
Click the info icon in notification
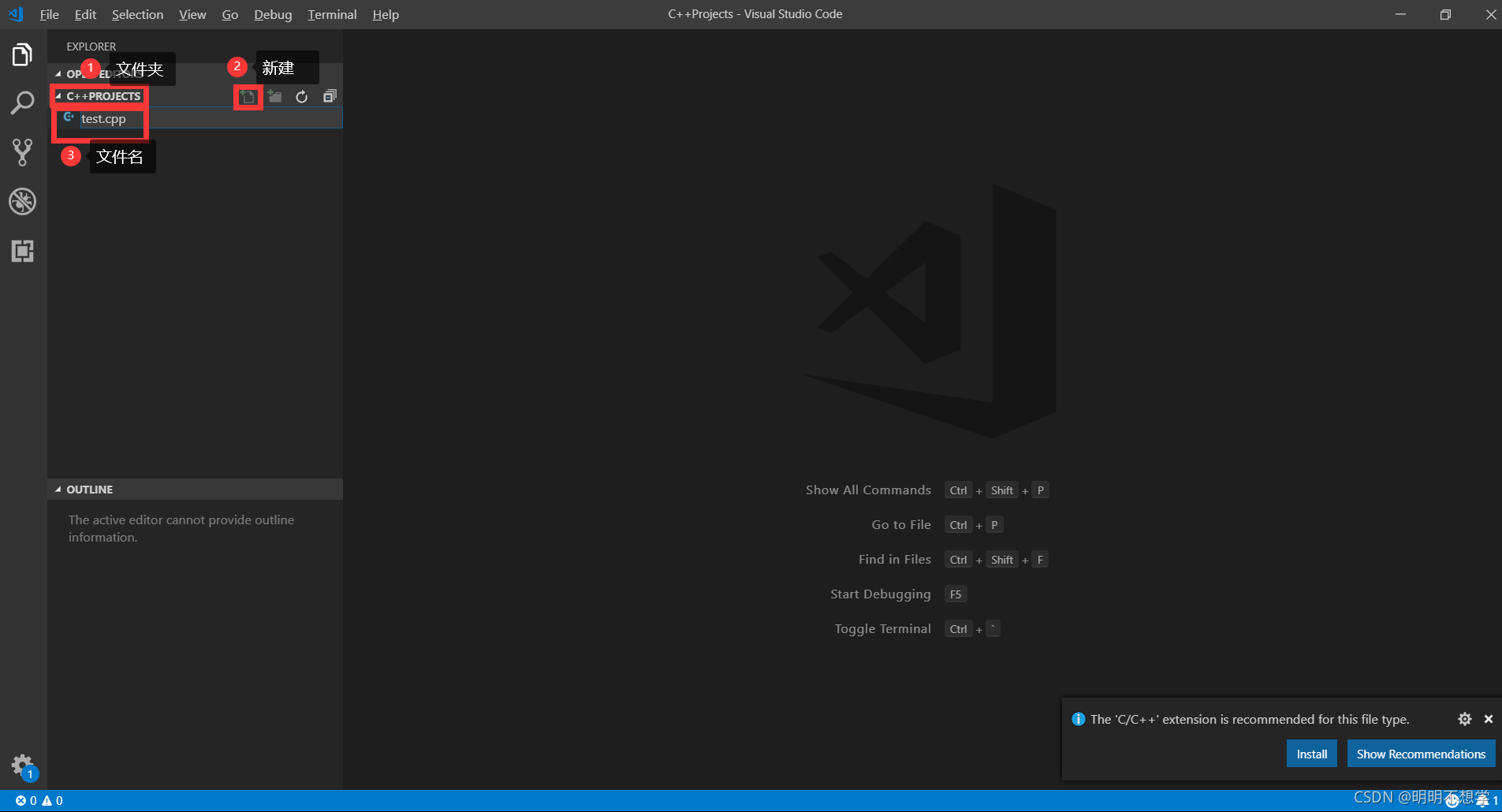[x=1079, y=719]
